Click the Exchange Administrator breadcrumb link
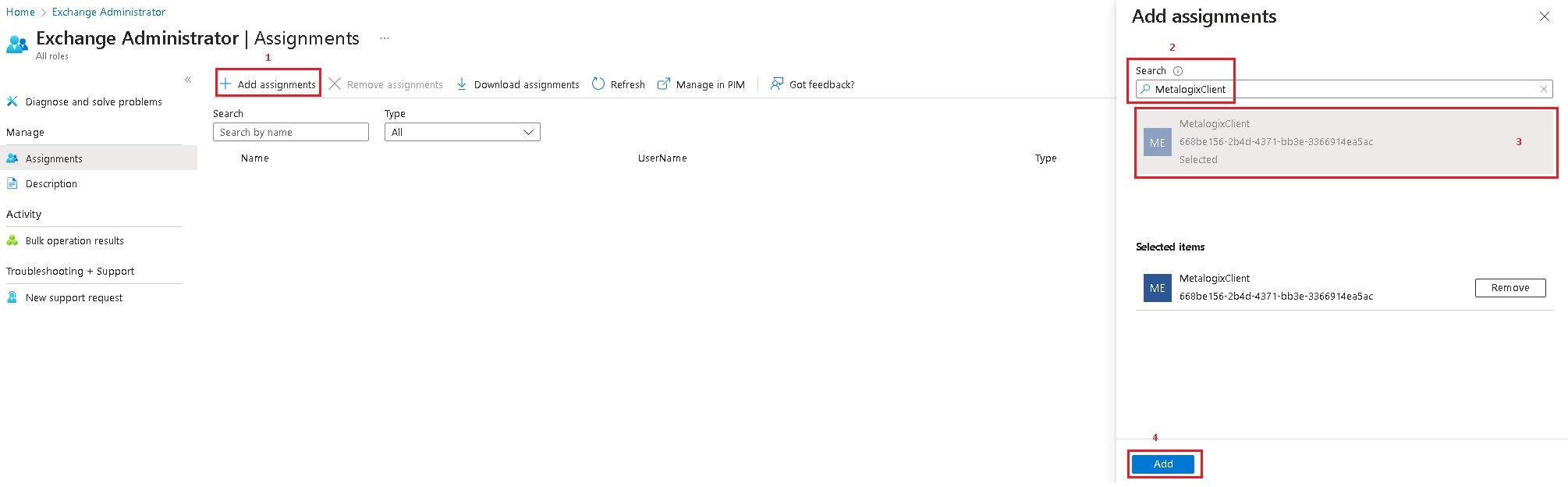The height and width of the screenshot is (487, 1568). coord(108,12)
